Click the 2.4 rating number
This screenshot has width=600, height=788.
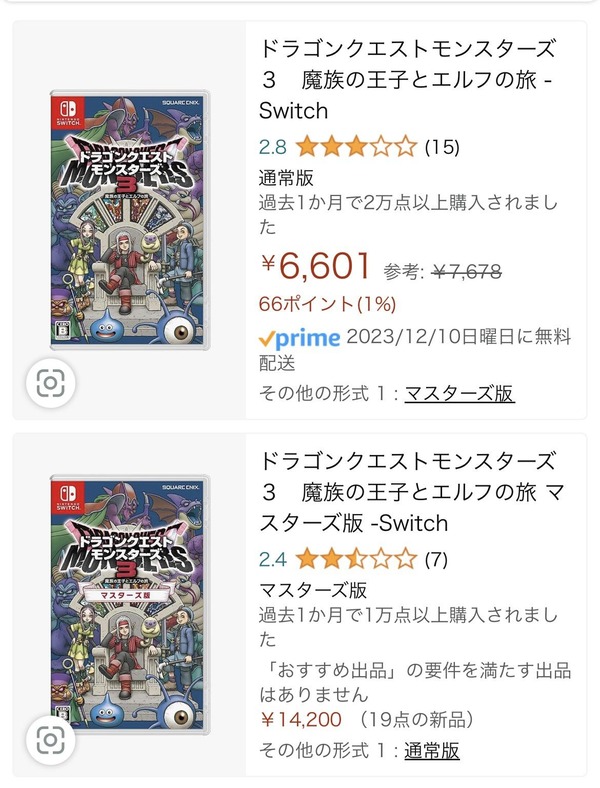tap(273, 558)
